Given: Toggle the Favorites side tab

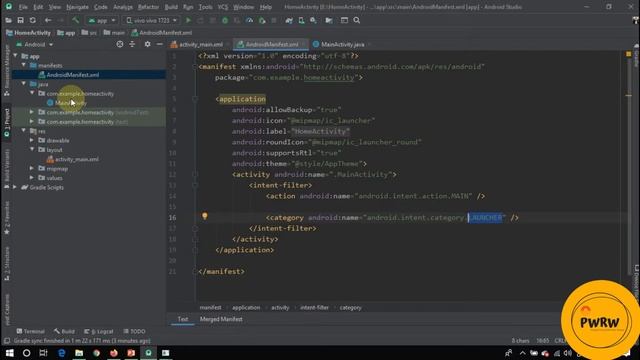Looking at the screenshot, I should [7, 217].
